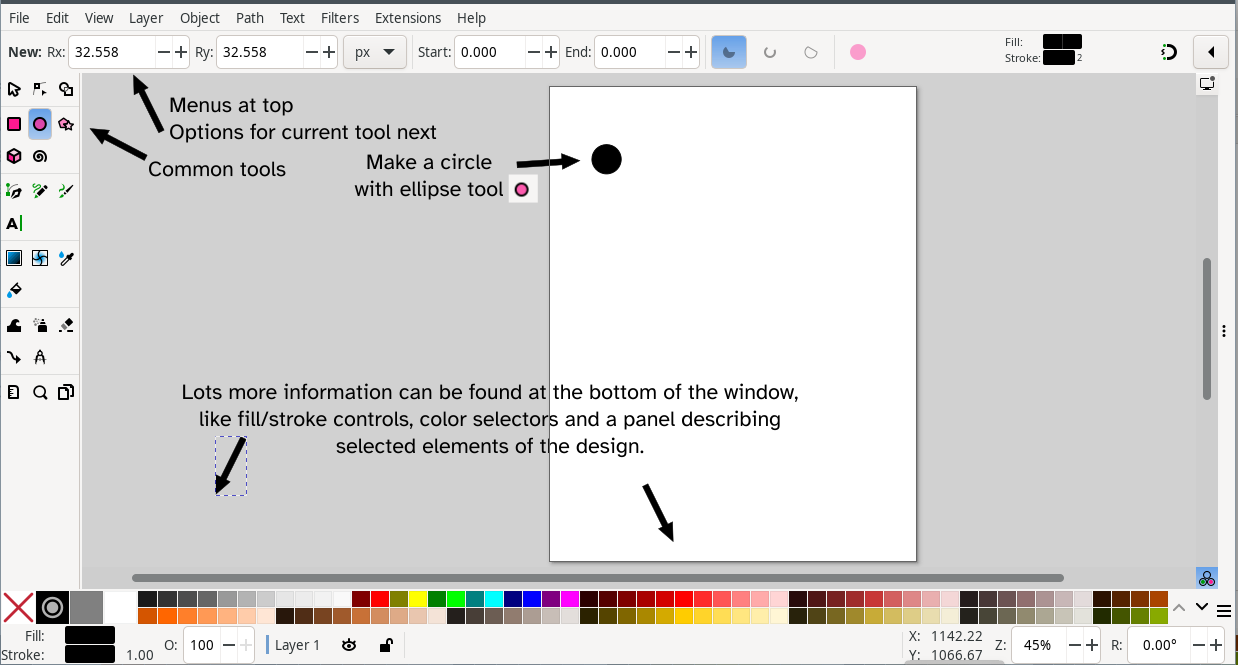Open the px units dropdown
Viewport: 1238px width, 665px height.
pos(374,52)
